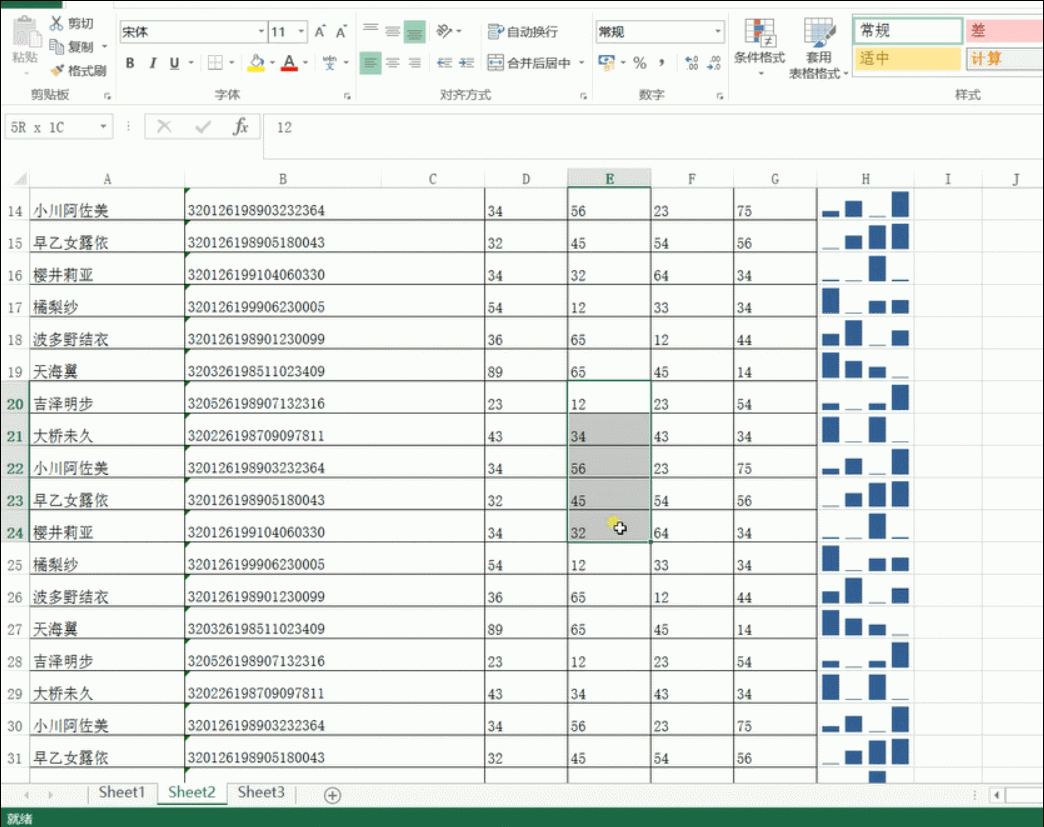Switch to the Sheet3 tab
Image resolution: width=1044 pixels, height=827 pixels.
[261, 792]
